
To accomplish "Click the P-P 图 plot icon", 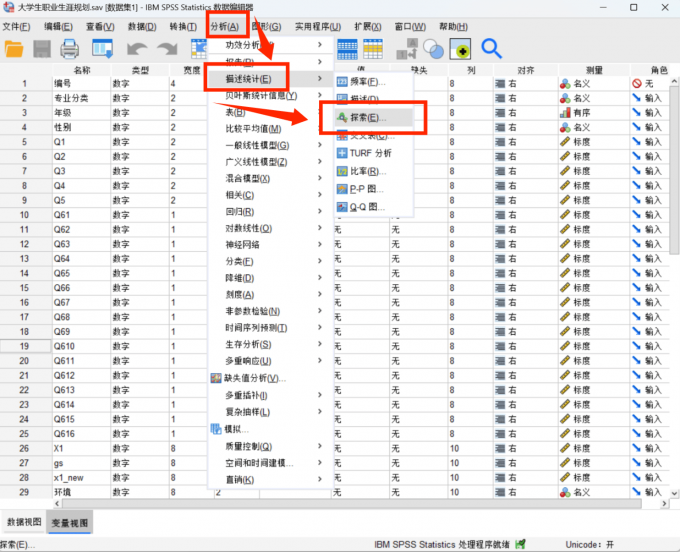I will click(x=342, y=189).
